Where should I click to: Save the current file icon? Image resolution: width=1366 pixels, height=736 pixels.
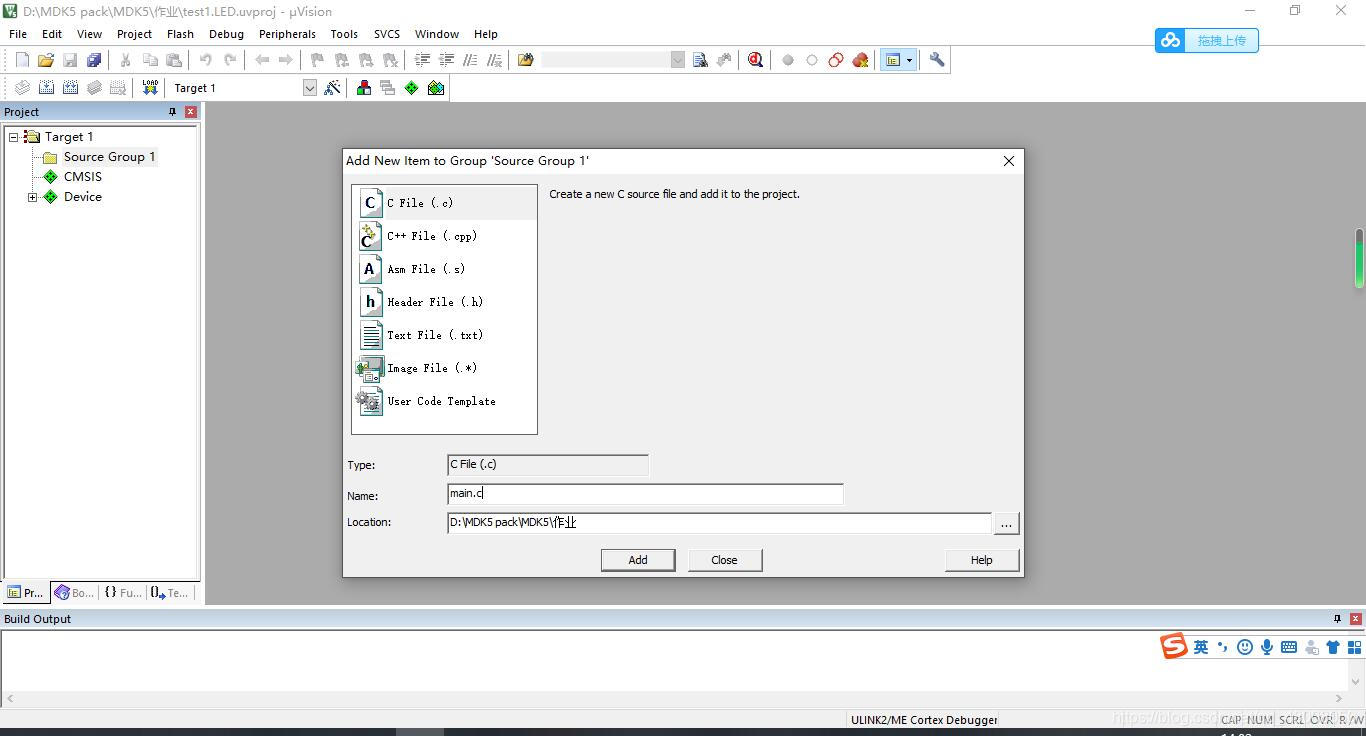[x=70, y=60]
